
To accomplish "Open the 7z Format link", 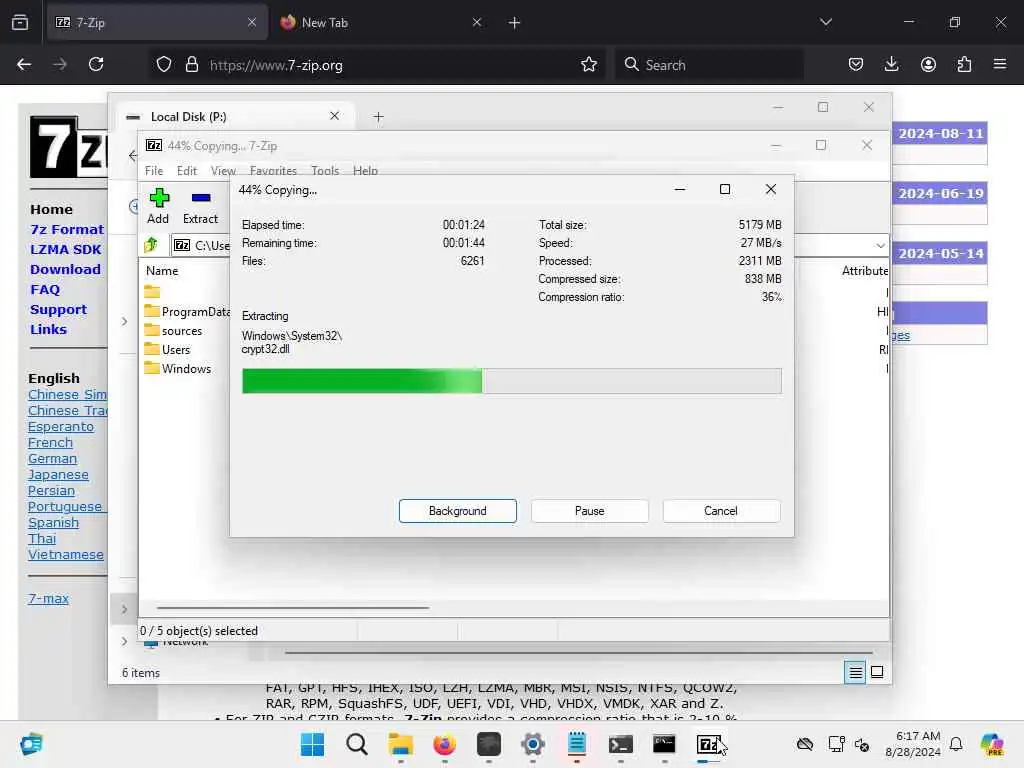I will [67, 229].
